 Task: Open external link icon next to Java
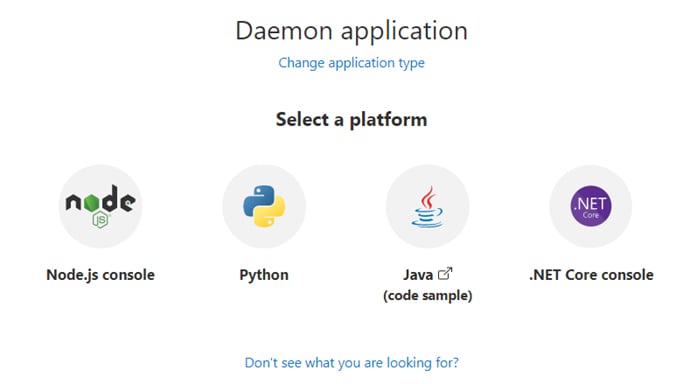click(445, 274)
